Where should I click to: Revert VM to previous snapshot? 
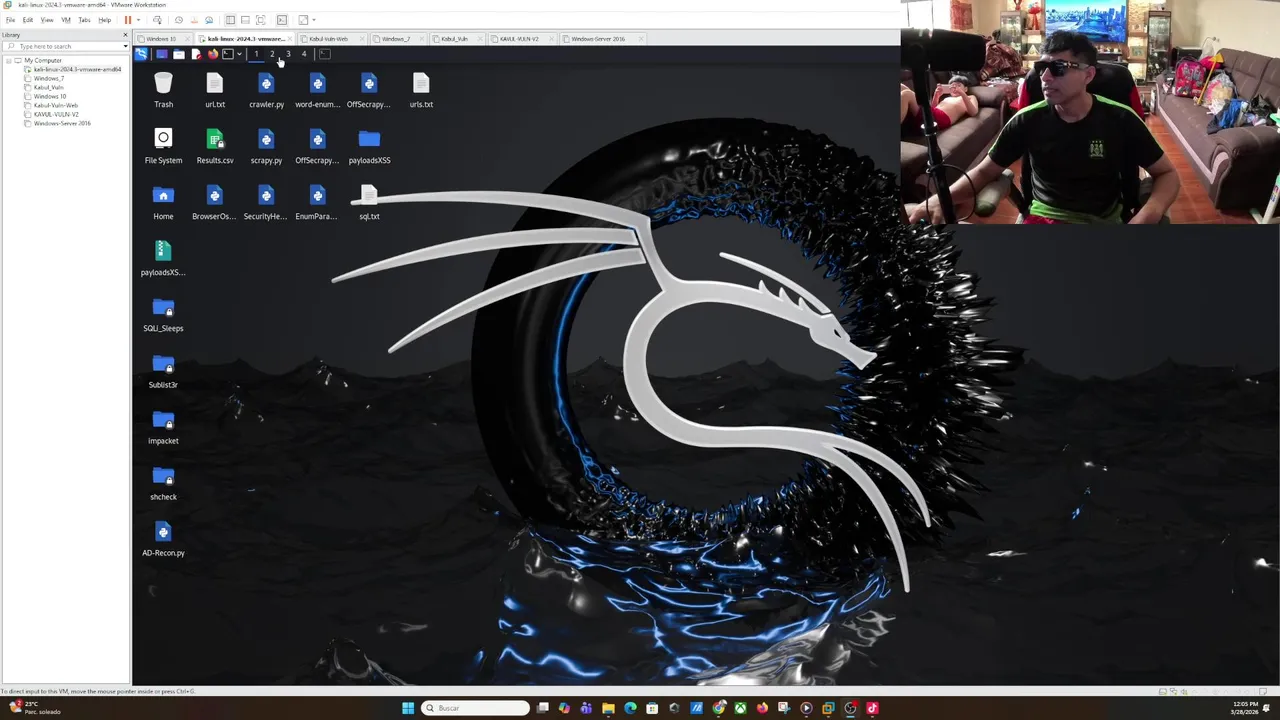195,20
